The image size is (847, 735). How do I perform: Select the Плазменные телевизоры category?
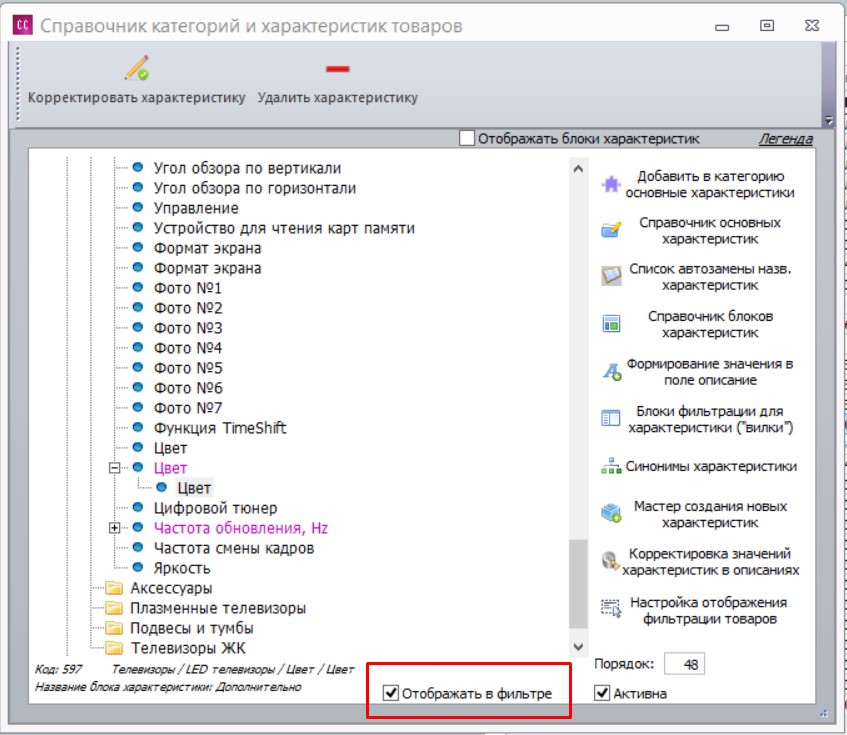point(218,608)
